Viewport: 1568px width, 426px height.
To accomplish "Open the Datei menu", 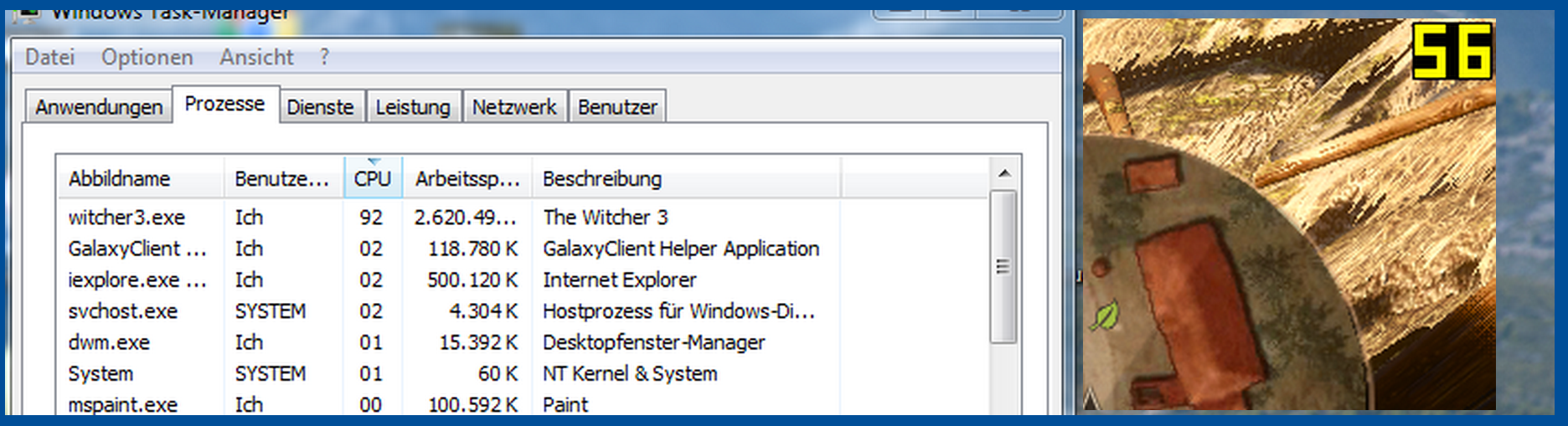I will coord(50,57).
